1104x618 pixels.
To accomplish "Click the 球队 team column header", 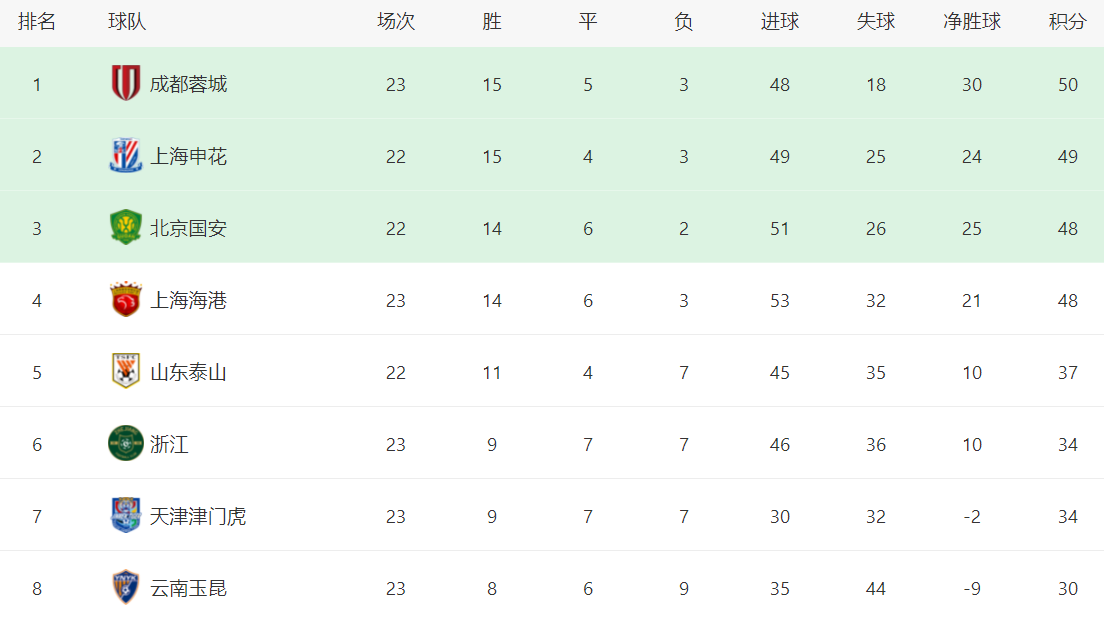I will pyautogui.click(x=127, y=22).
